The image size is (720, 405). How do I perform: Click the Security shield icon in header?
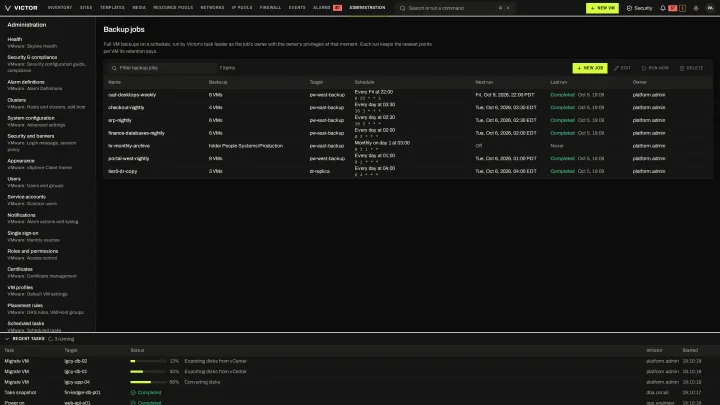(x=629, y=8)
